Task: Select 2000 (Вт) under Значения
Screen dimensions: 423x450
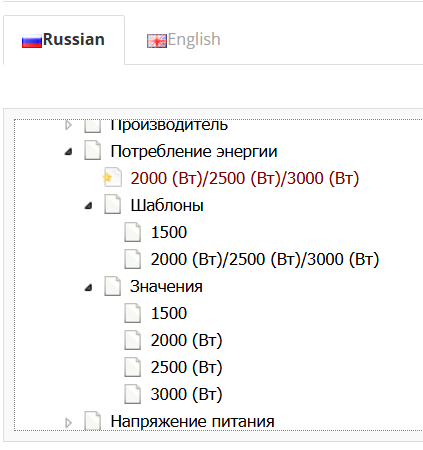Action: tap(186, 340)
